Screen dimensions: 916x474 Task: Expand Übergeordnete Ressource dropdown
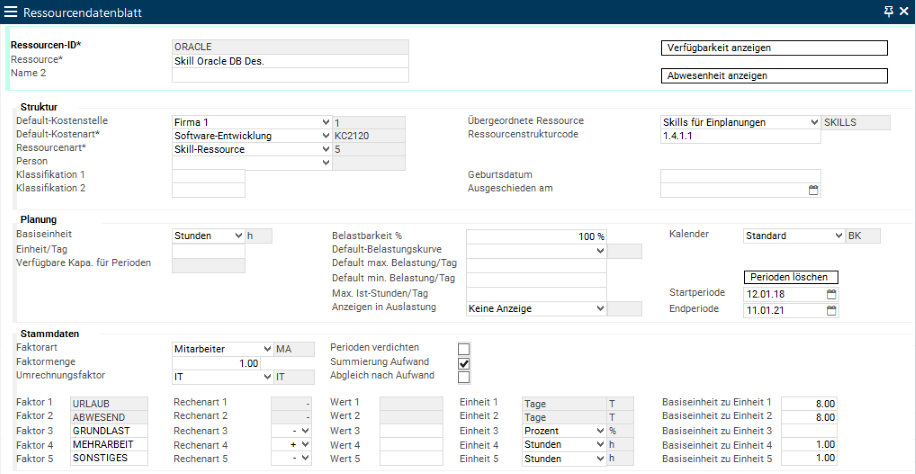coord(814,122)
